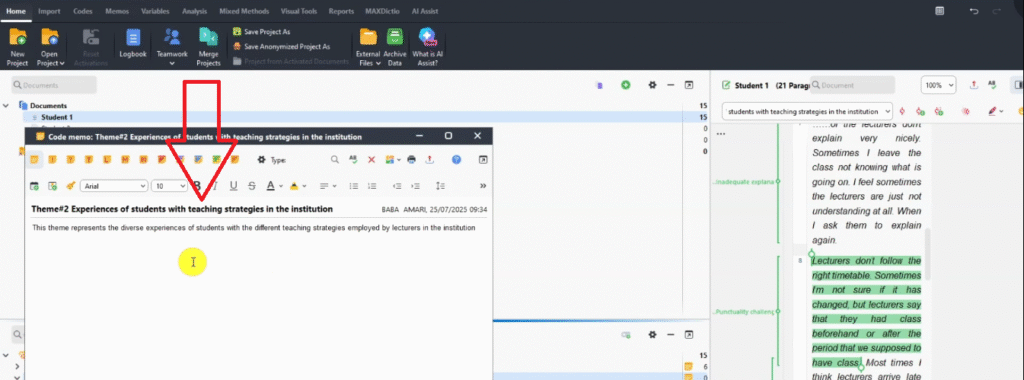
Task: Click the line spacing icon in memo
Action: coord(440,186)
